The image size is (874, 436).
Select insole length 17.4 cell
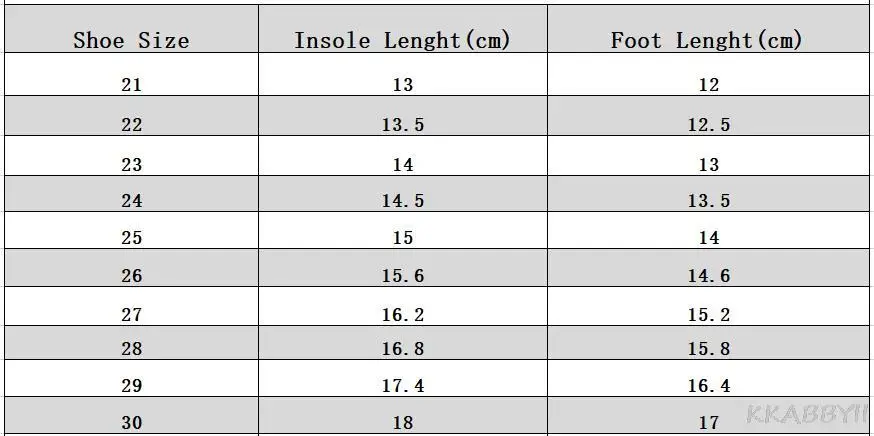[402, 385]
